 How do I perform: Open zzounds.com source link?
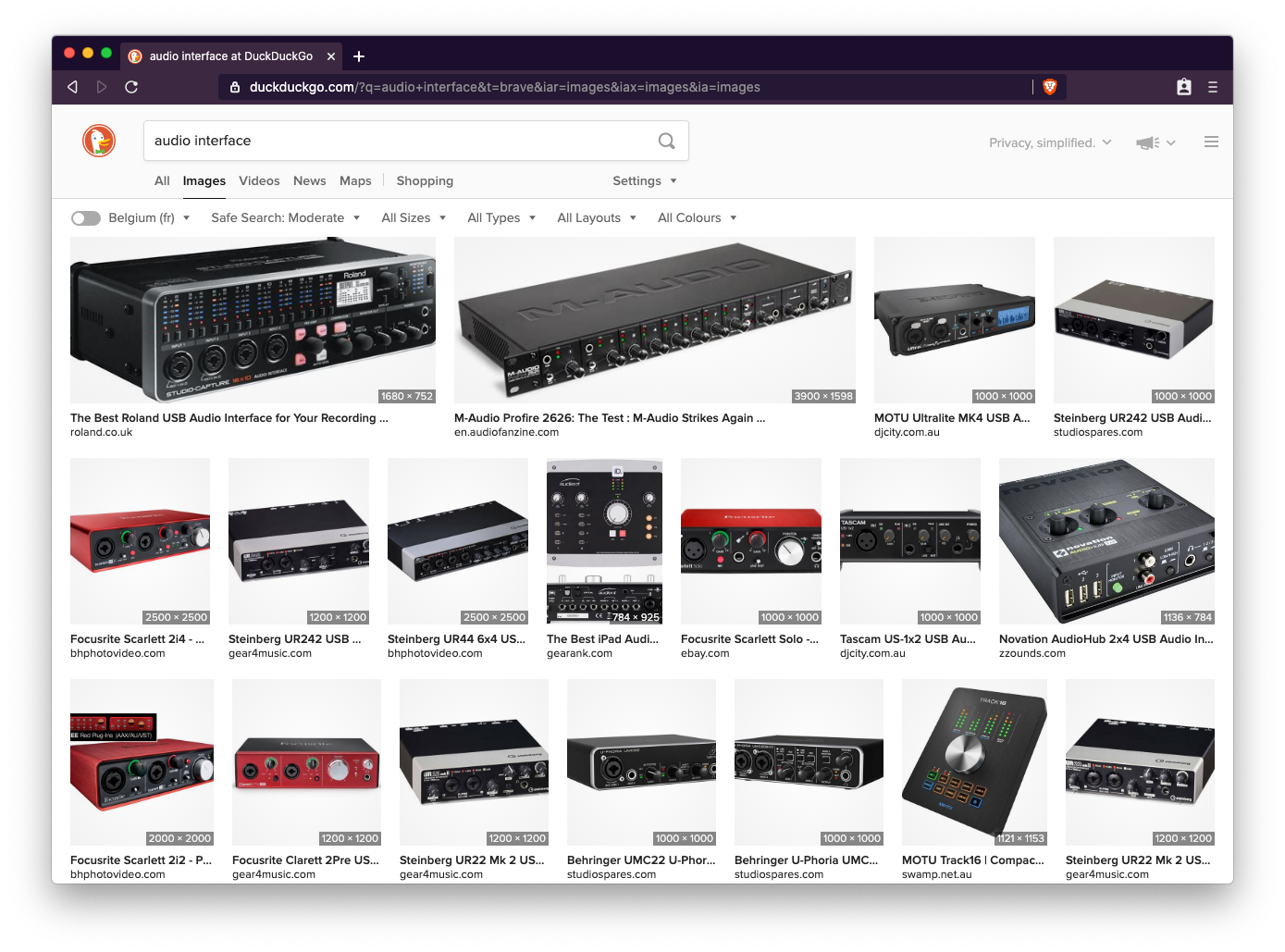pyautogui.click(x=1032, y=654)
